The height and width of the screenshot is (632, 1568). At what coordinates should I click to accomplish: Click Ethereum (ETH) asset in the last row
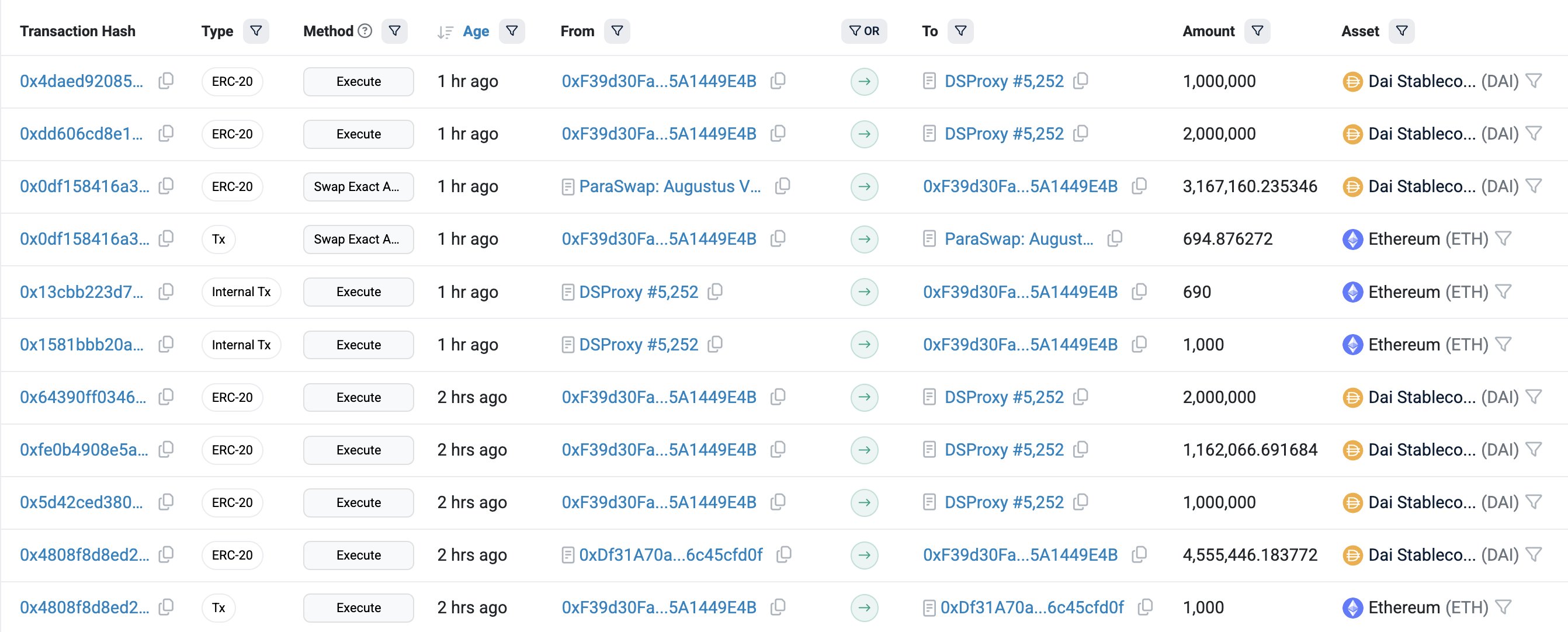tap(1428, 607)
